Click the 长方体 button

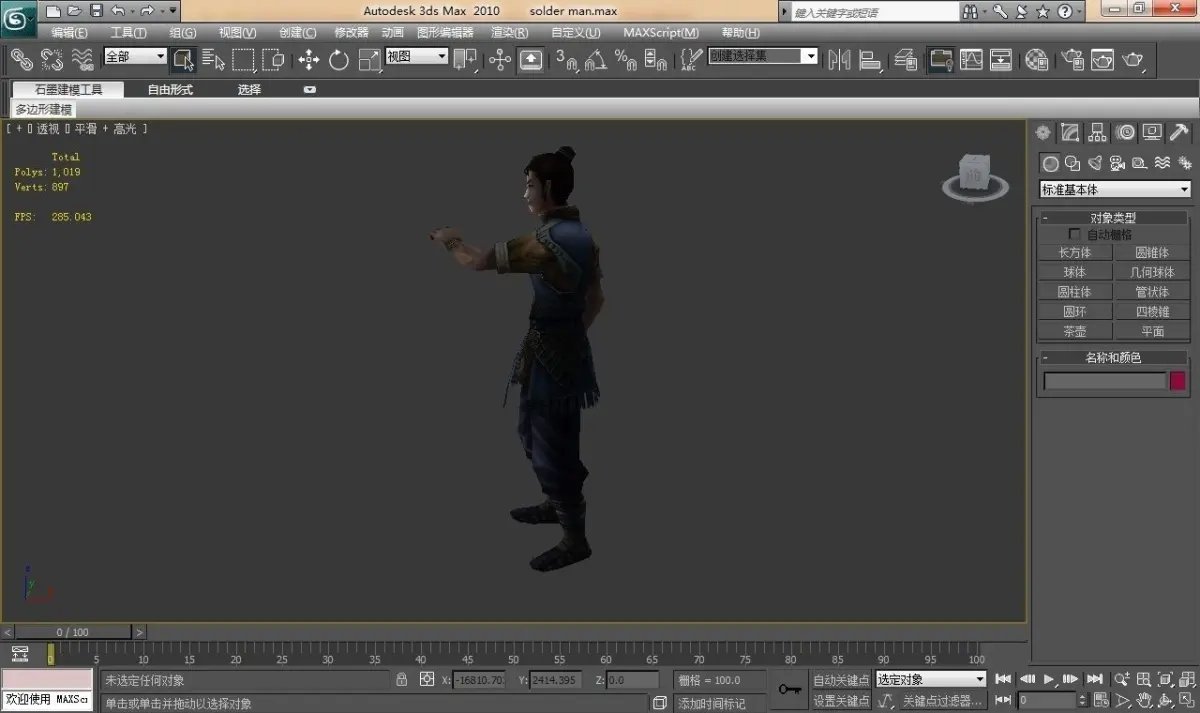pos(1075,253)
